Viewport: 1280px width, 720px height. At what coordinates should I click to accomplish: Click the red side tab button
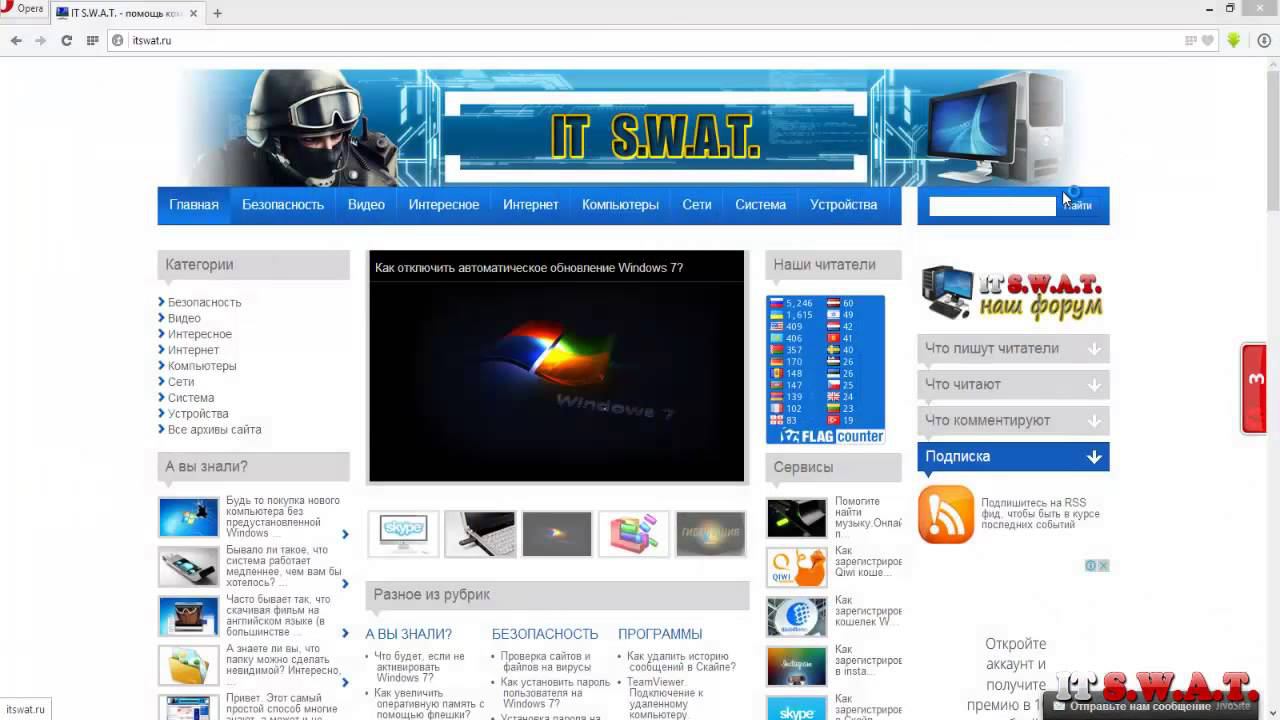click(x=1254, y=388)
